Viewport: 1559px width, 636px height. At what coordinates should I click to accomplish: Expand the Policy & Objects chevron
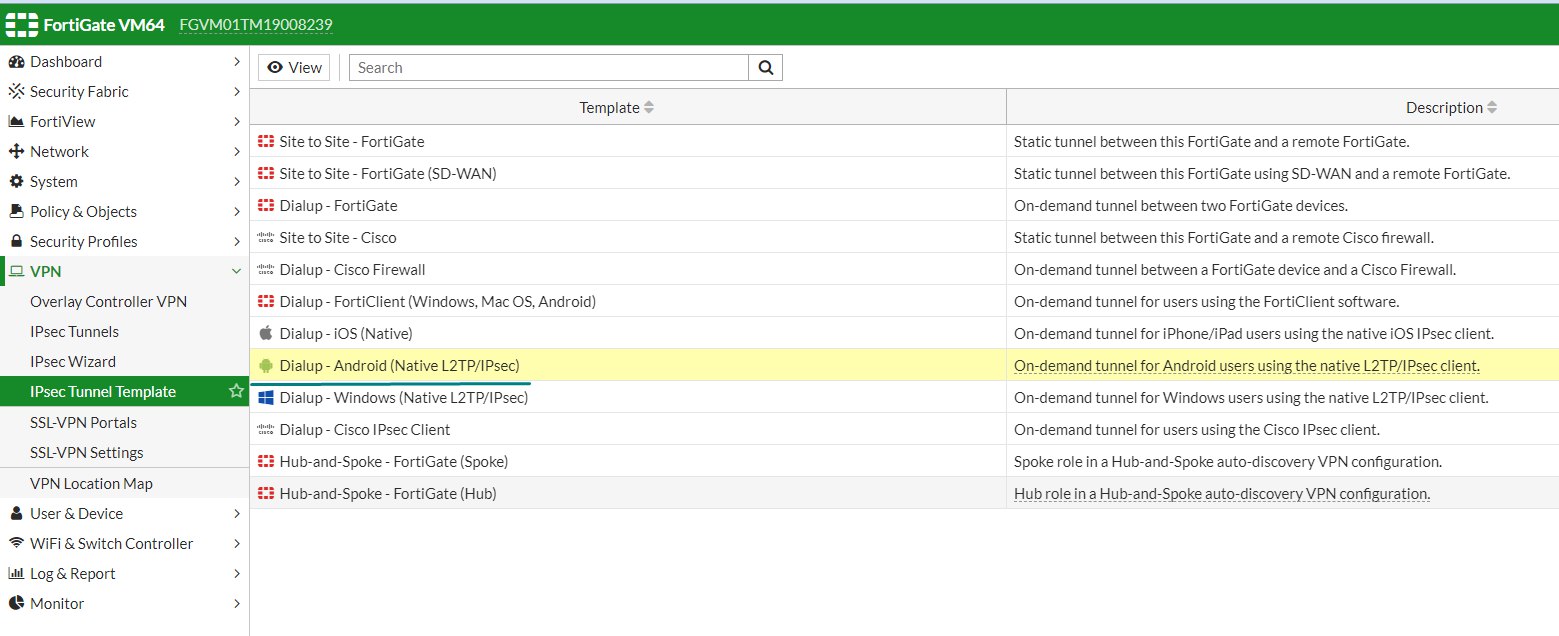click(x=237, y=212)
